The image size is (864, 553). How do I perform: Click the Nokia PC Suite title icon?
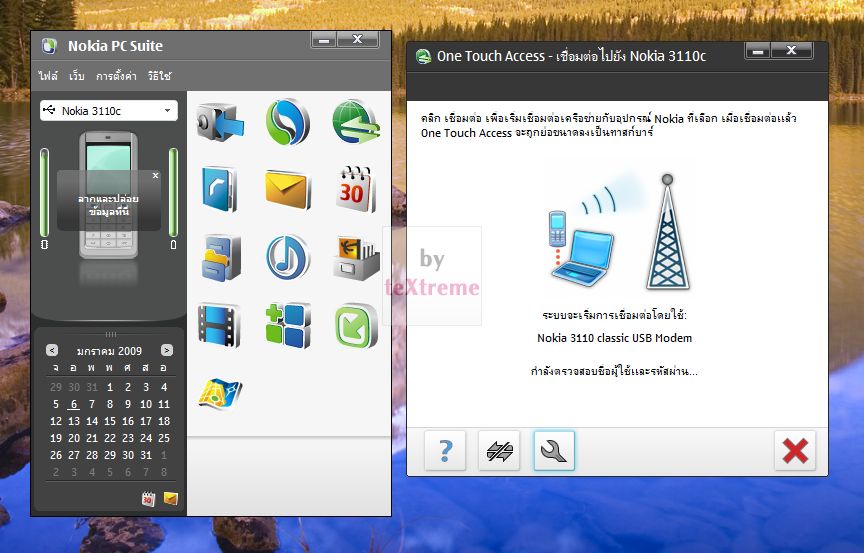49,46
